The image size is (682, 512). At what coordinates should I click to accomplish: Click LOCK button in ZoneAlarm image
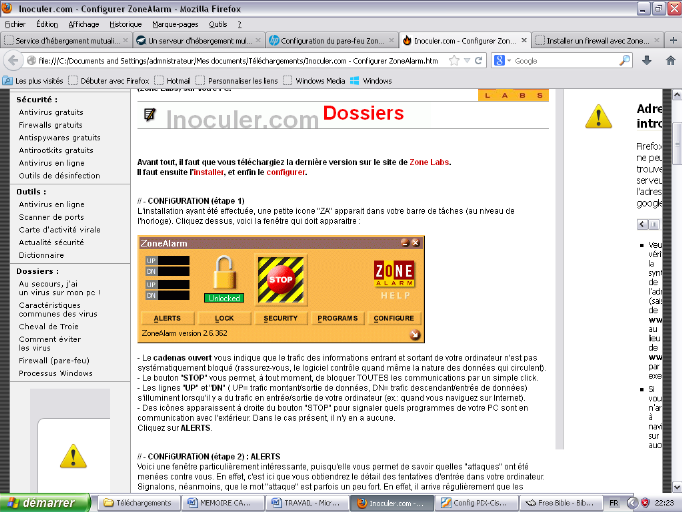pyautogui.click(x=224, y=318)
